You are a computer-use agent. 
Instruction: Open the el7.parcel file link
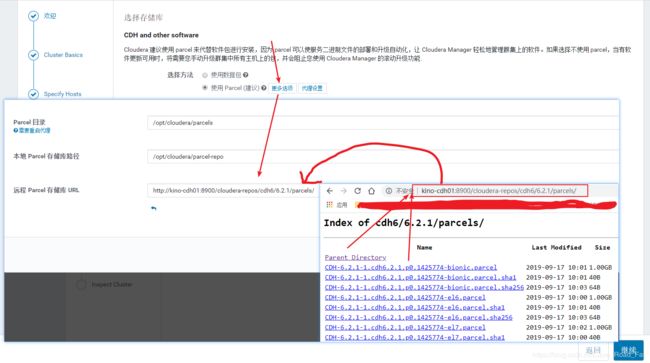(405, 327)
